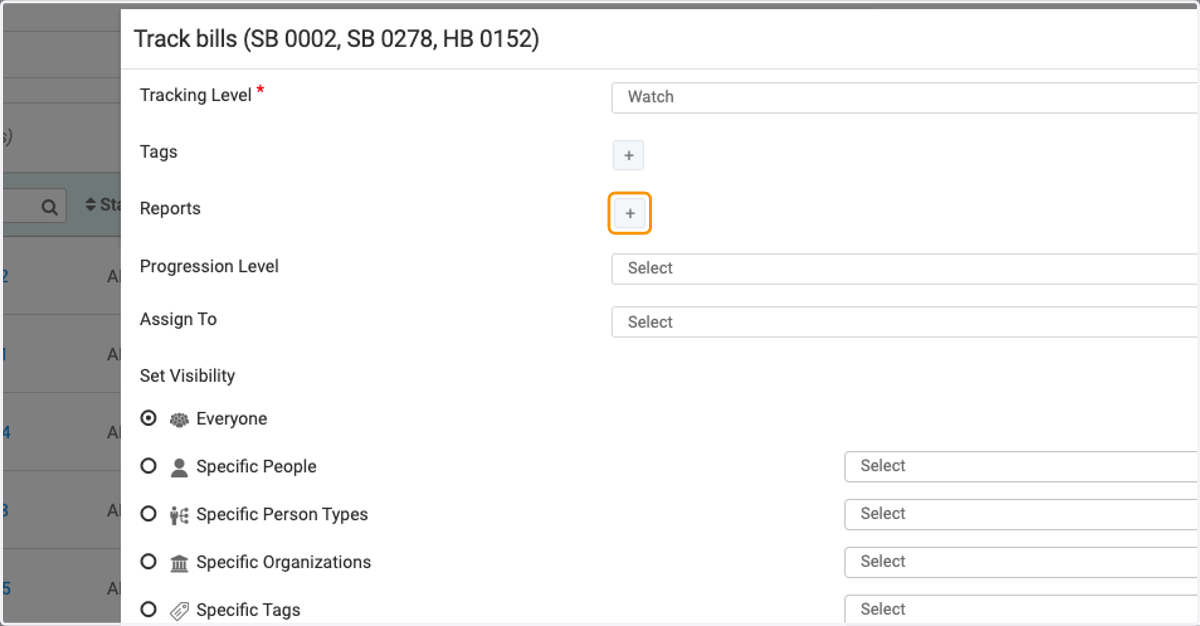Click the Specific Person Types icon
Image resolution: width=1200 pixels, height=626 pixels.
coord(179,515)
